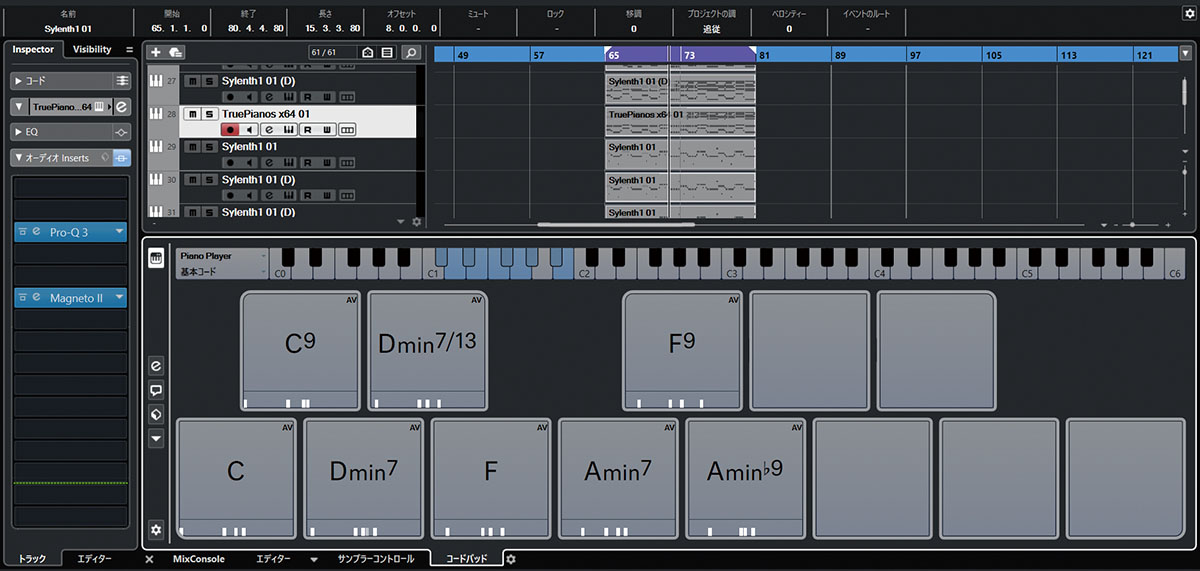This screenshot has width=1200, height=571.
Task: Add a new track with plus icon
Action: [155, 52]
